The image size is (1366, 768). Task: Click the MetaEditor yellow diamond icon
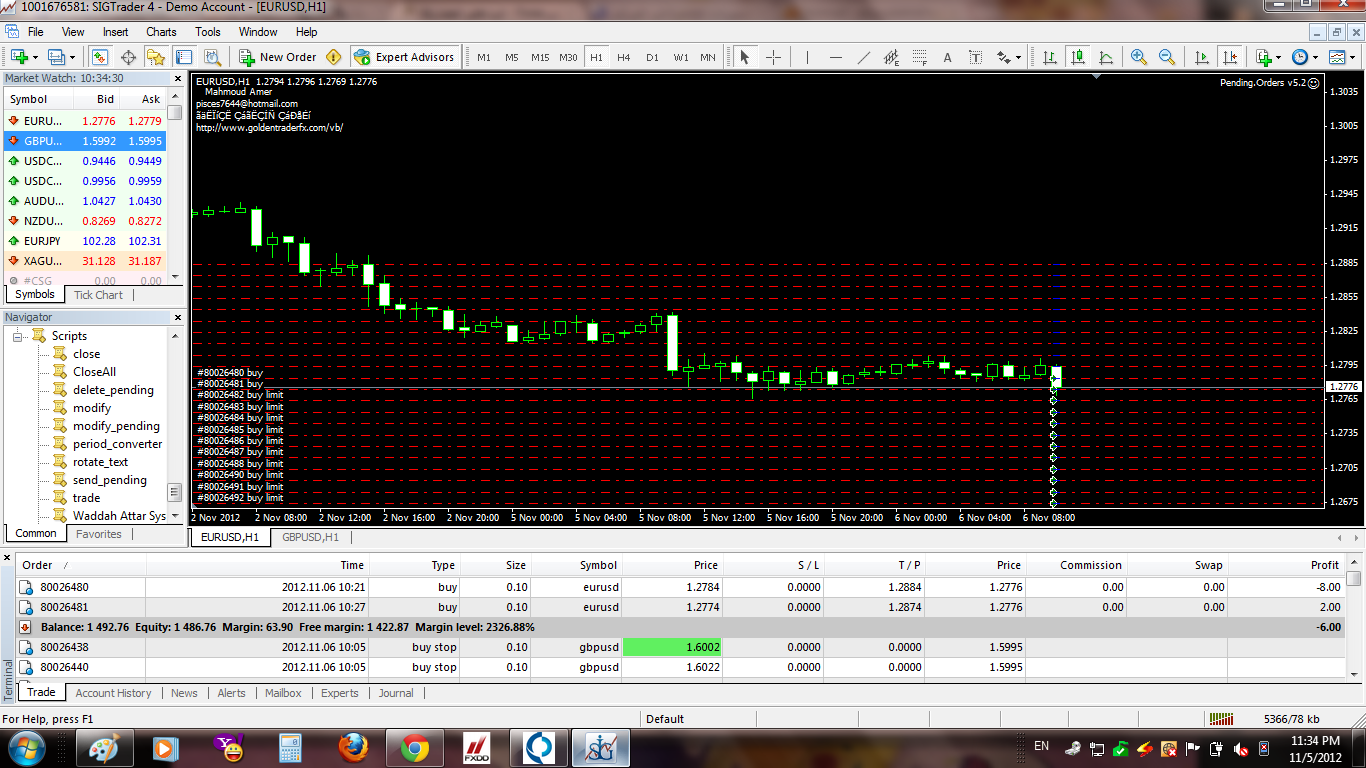(x=334, y=57)
